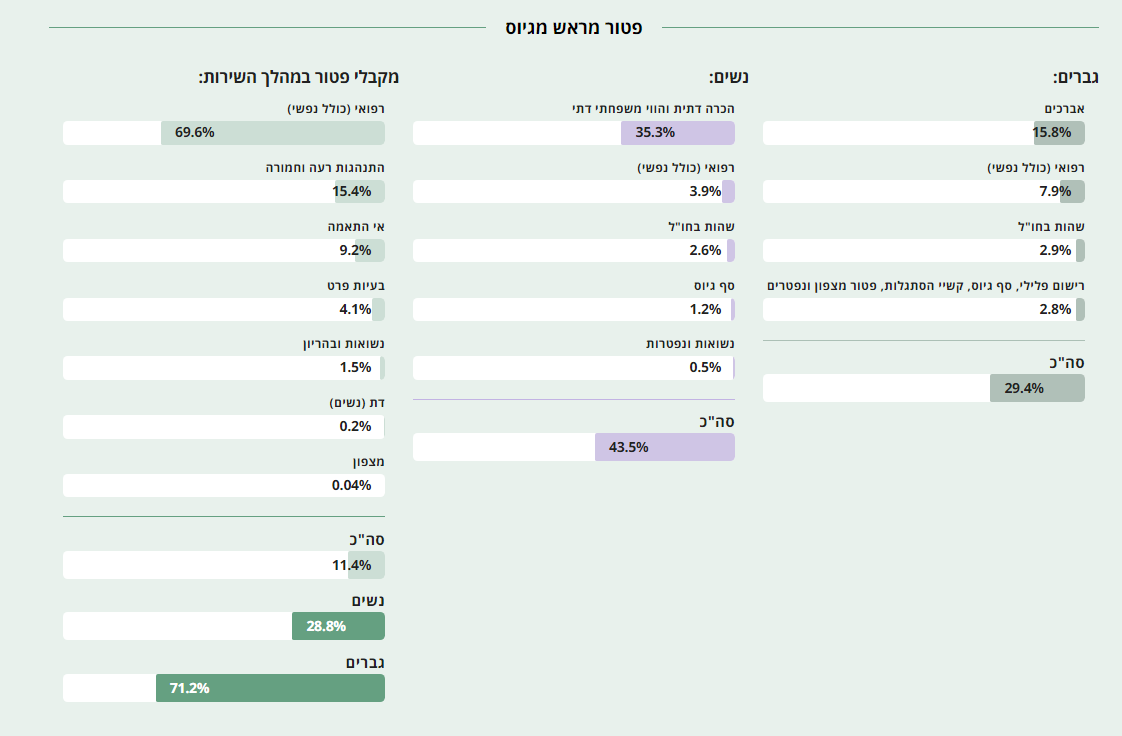Viewport: 1122px width, 736px height.
Task: Select the בעיות פרט 4.1% bar
Action: (x=223, y=310)
